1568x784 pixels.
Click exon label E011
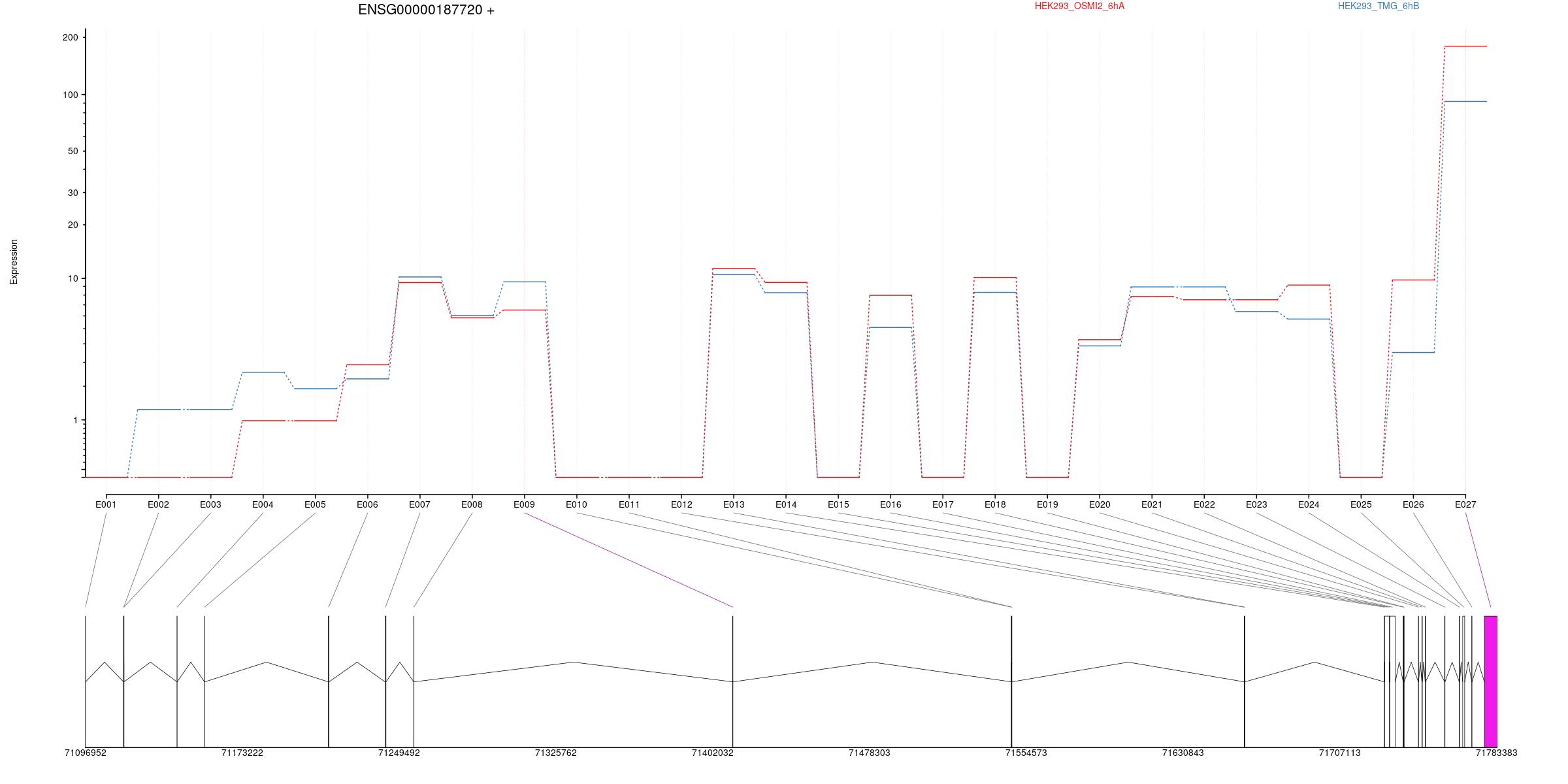point(629,504)
